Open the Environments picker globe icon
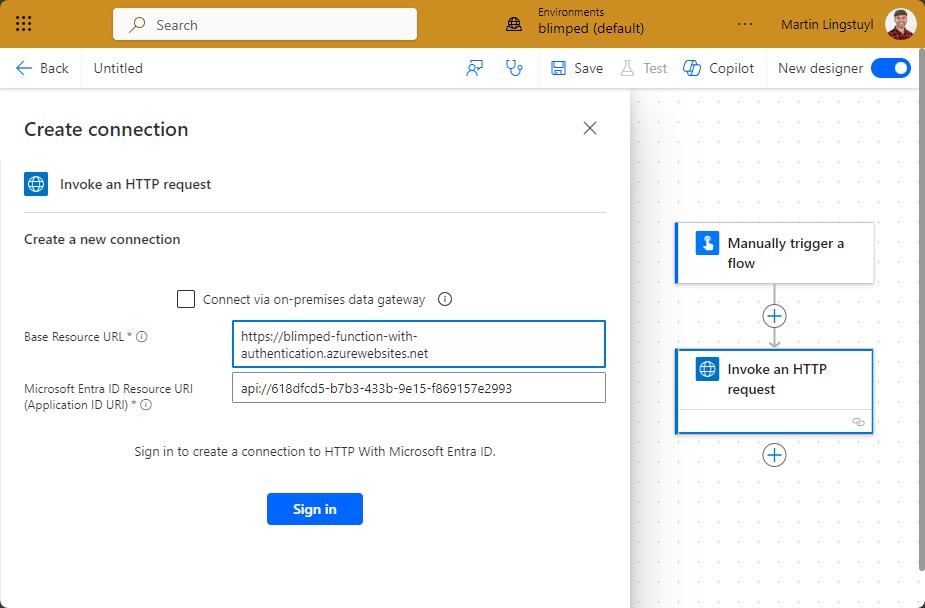This screenshot has height=608, width=925. (x=514, y=24)
